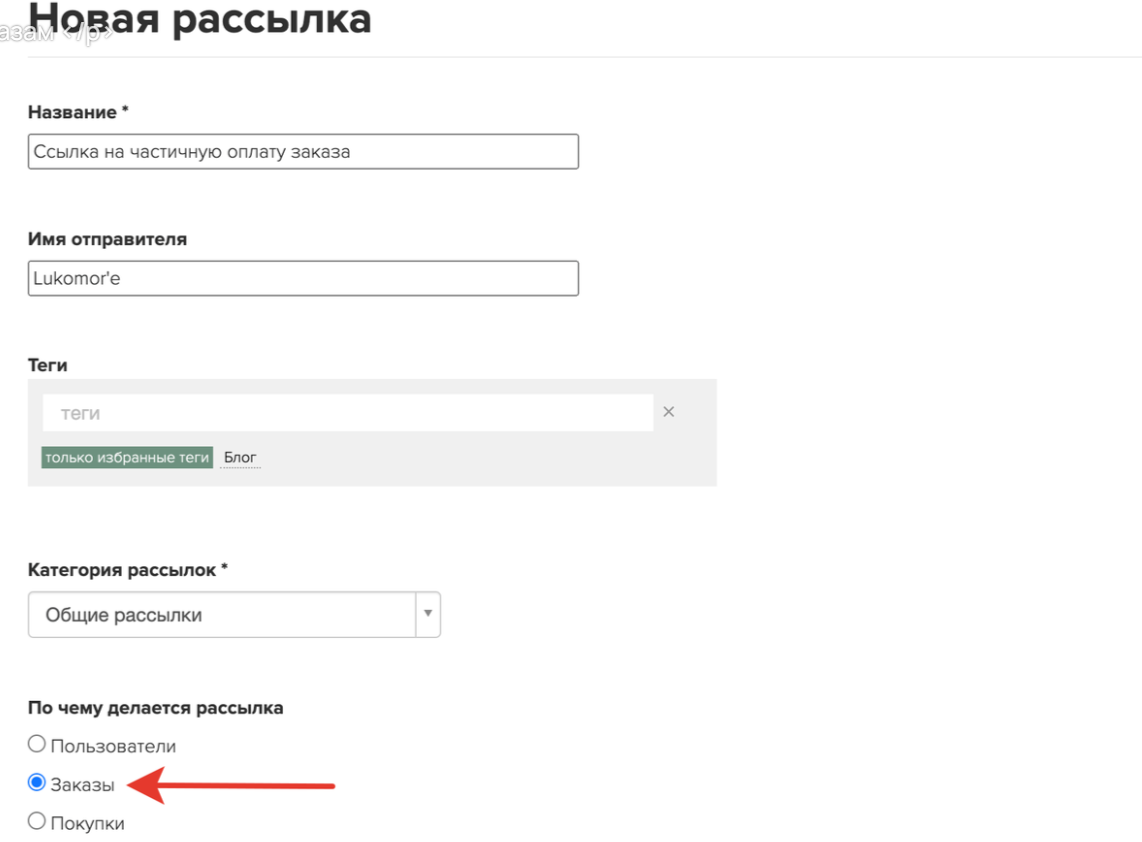Click the По чему делается рассылка label
This screenshot has height=842, width=1142.
point(155,707)
